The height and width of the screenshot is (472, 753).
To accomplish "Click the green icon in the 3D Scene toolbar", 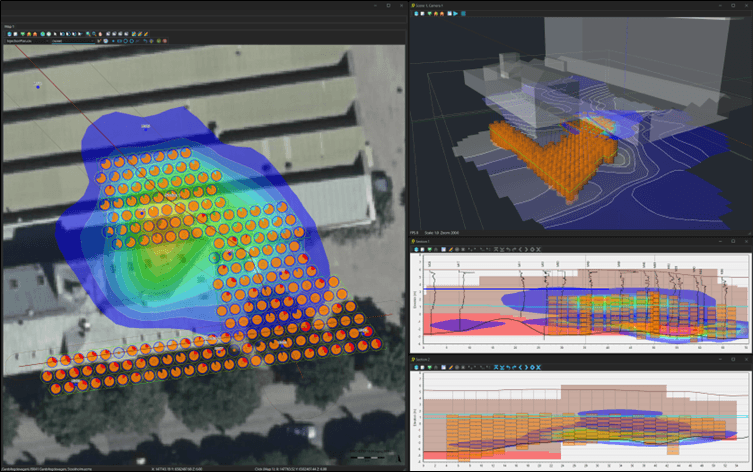I will coord(430,13).
